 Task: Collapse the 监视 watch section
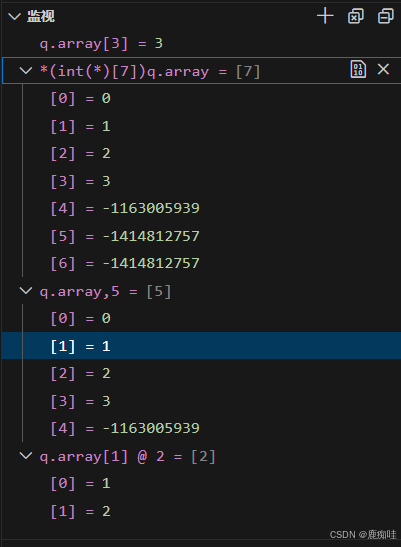click(15, 16)
